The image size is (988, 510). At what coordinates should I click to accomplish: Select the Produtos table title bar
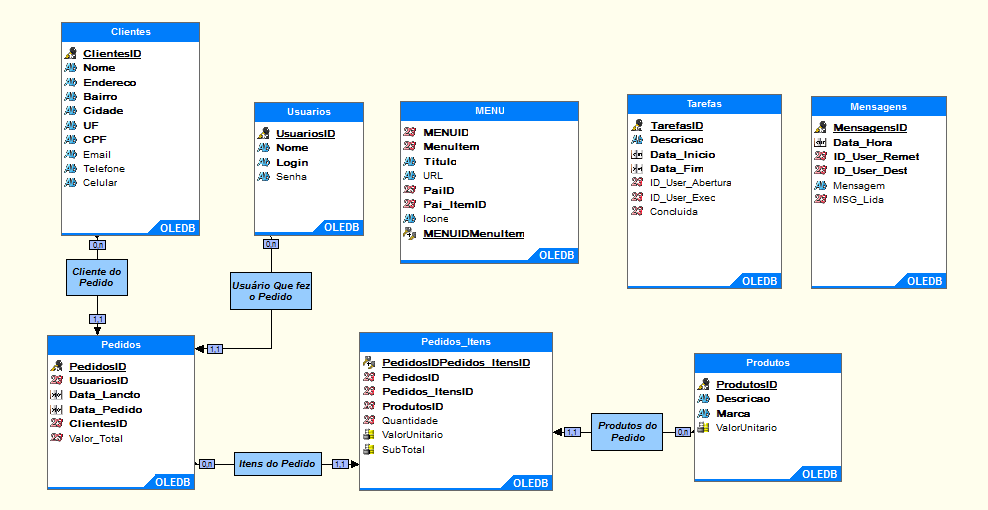[x=767, y=362]
